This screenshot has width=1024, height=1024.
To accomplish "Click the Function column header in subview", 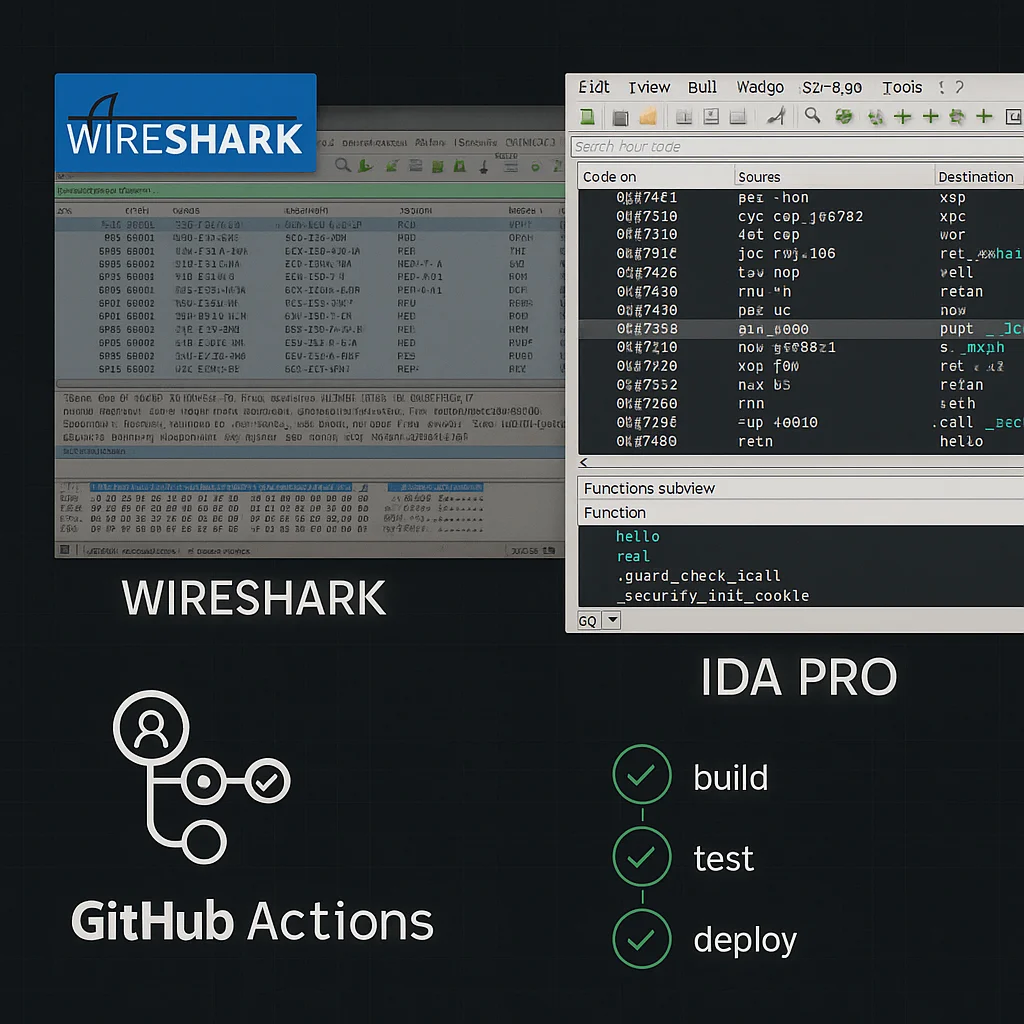I will tap(801, 513).
